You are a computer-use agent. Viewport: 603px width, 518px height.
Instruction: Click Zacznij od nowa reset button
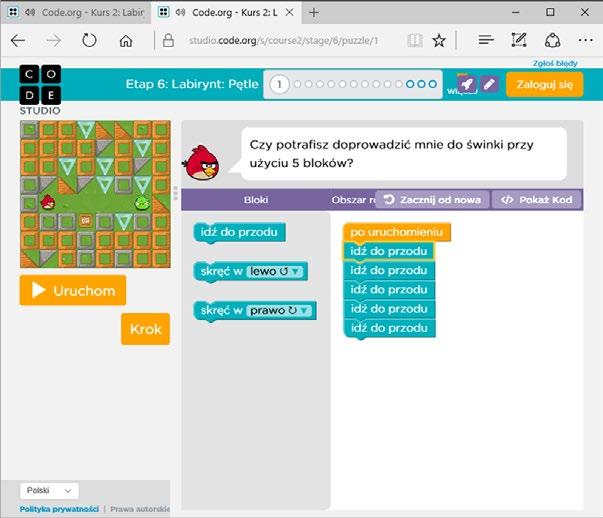[x=432, y=200]
